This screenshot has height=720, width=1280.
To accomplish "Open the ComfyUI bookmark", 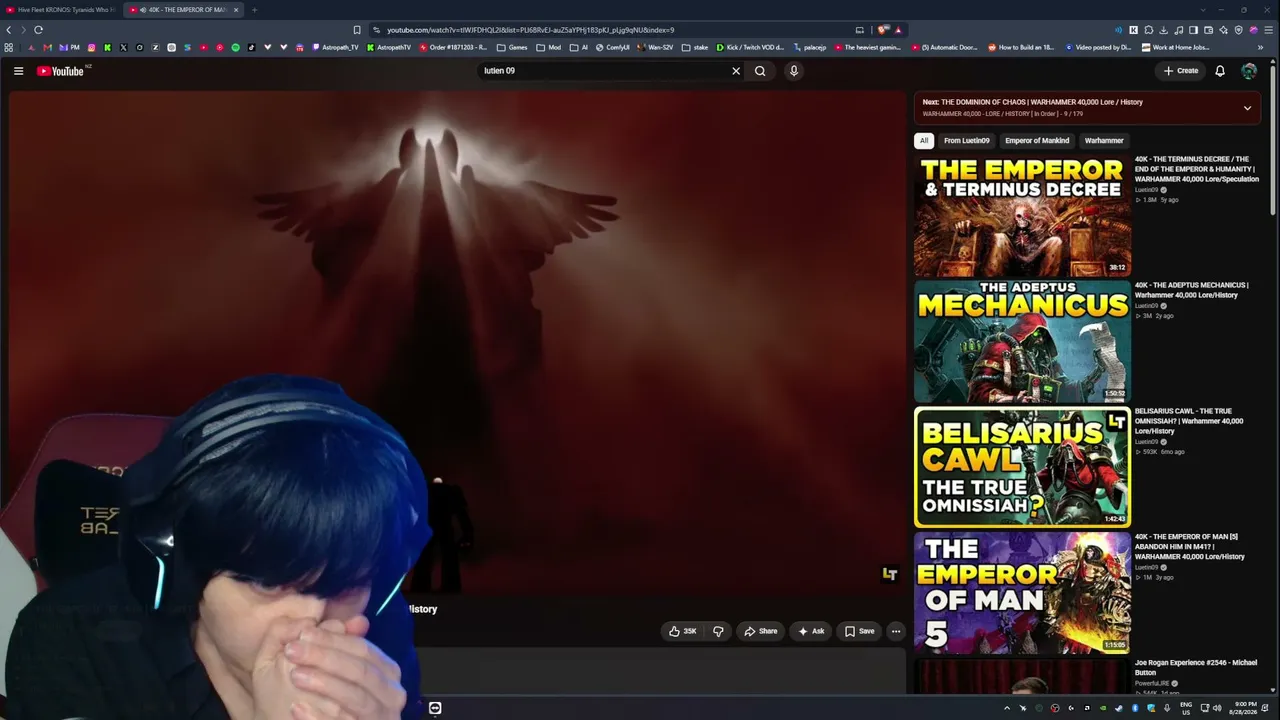I will click(x=612, y=47).
